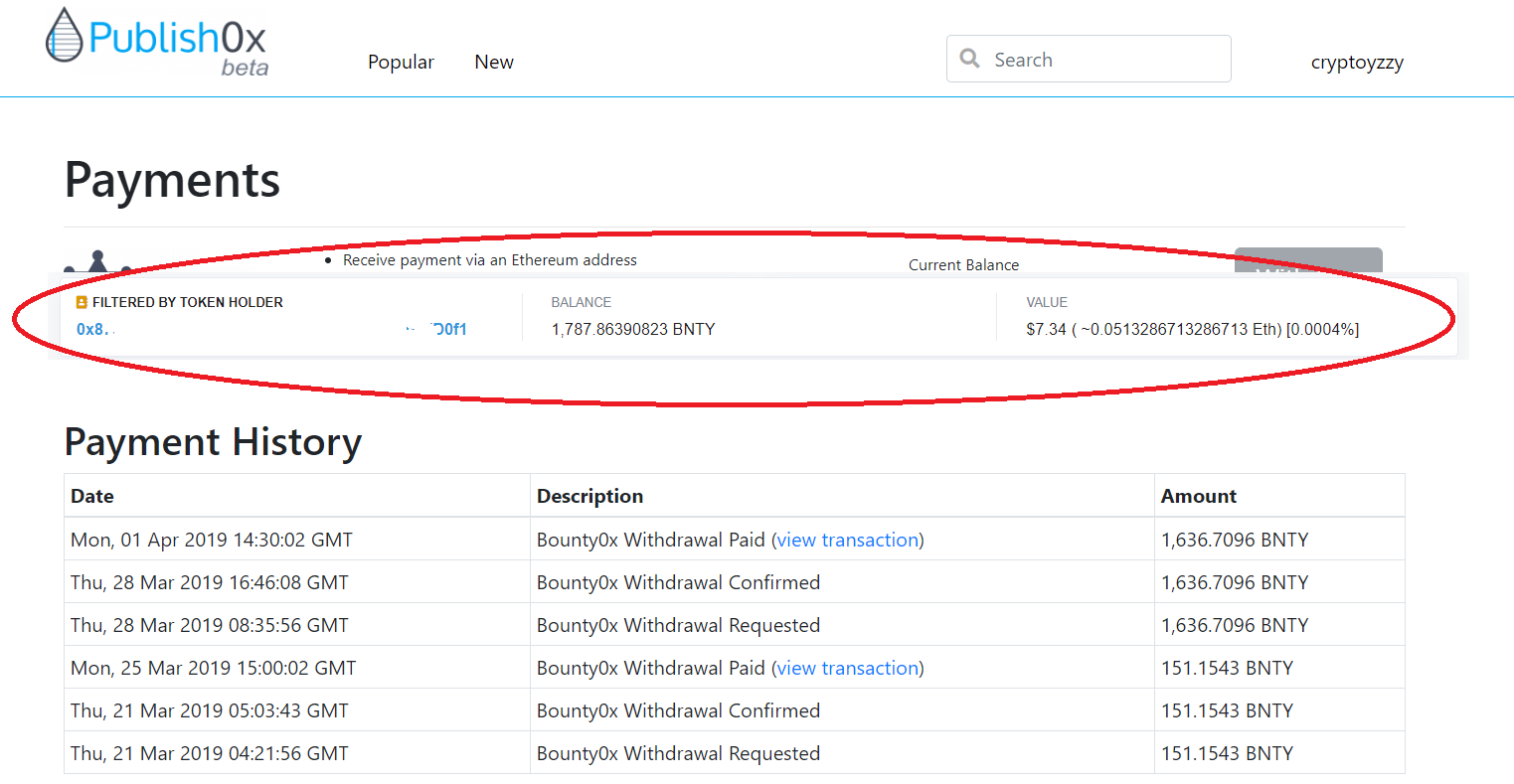Open the 0x8 token holder address link
The image size is (1514, 784).
(271, 329)
